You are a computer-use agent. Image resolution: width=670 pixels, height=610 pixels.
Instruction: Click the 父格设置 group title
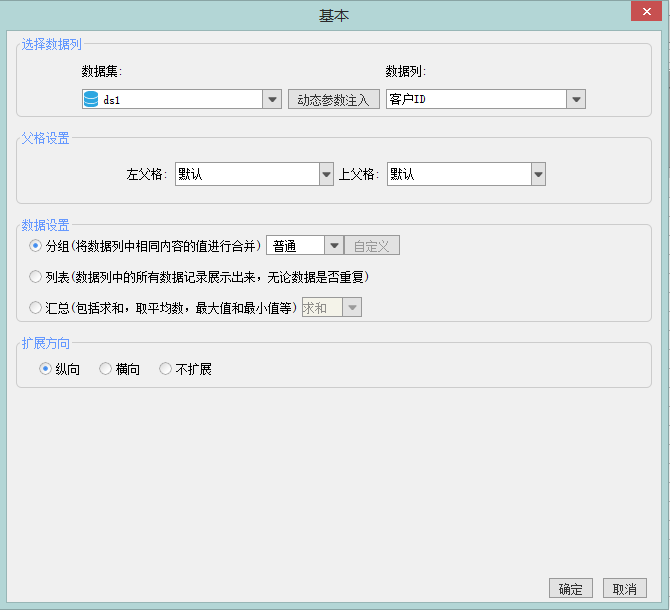[45, 138]
